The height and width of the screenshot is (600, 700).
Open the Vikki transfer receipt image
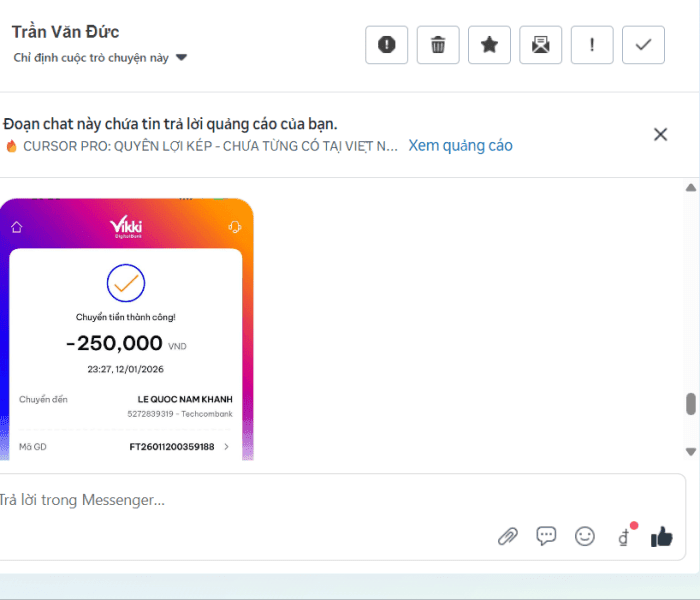(127, 329)
